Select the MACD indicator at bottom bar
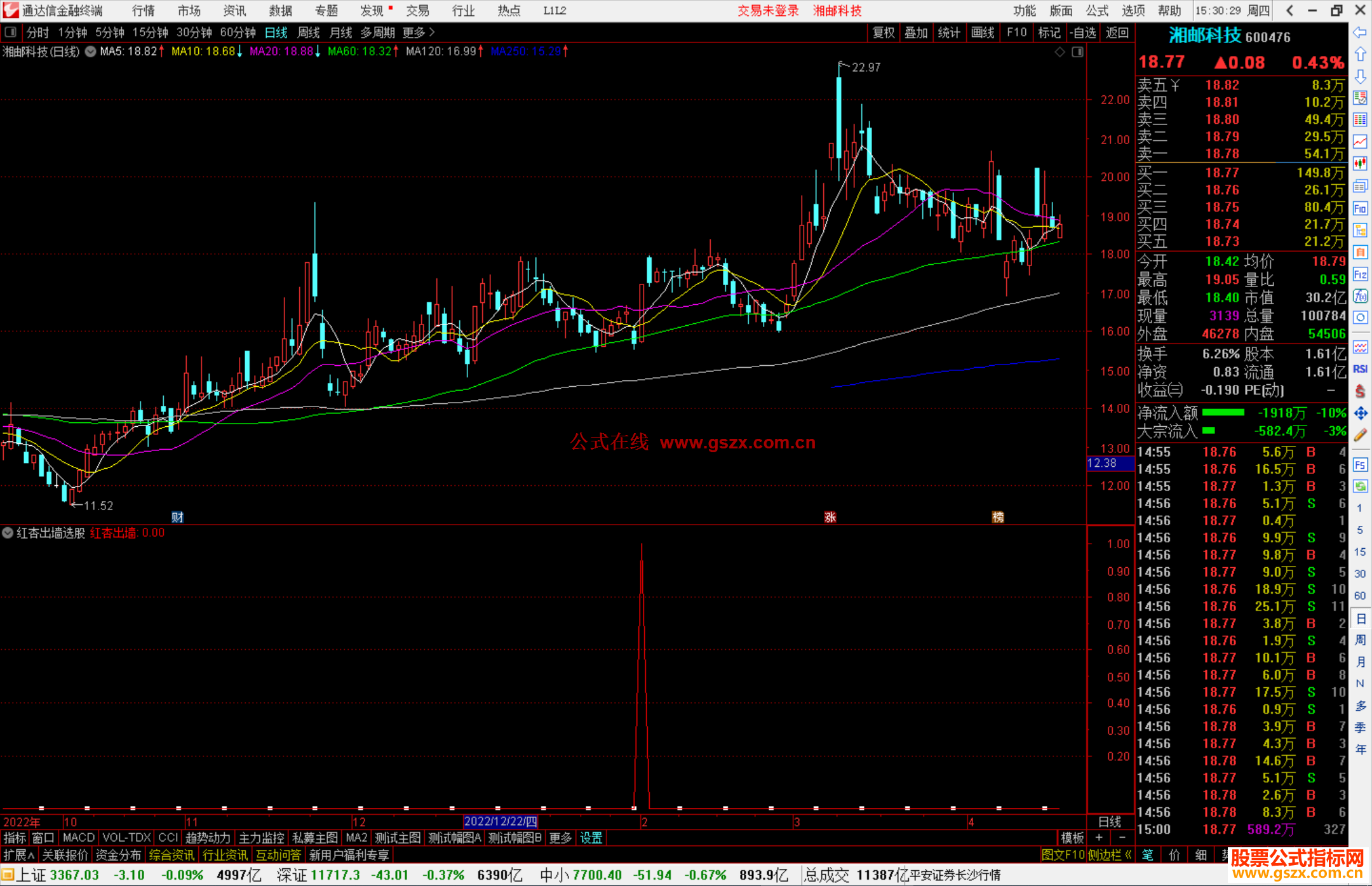Screen dimensions: 1372x886 point(78,838)
